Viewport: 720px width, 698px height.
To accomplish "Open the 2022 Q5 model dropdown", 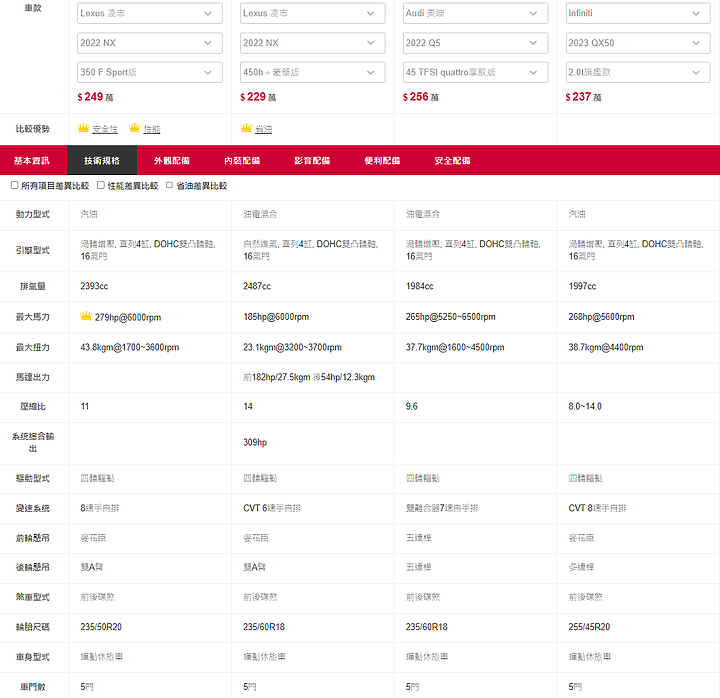I will [475, 43].
